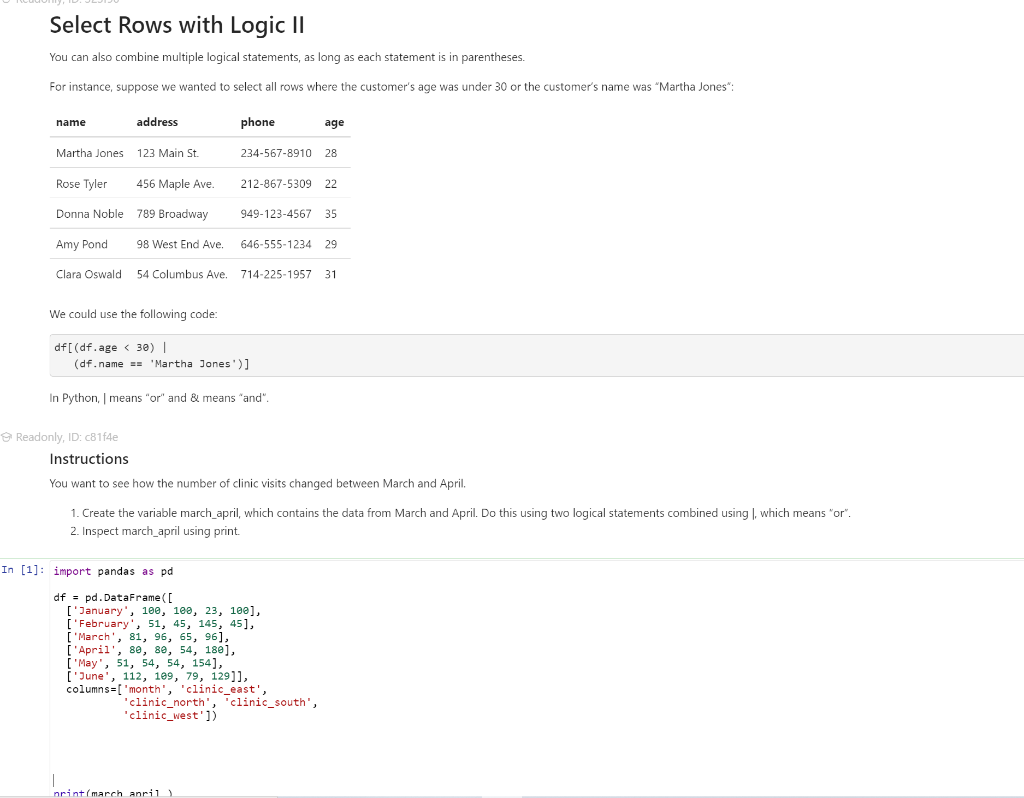Place cursor on the empty line above print
This screenshot has height=798, width=1024.
(54, 780)
